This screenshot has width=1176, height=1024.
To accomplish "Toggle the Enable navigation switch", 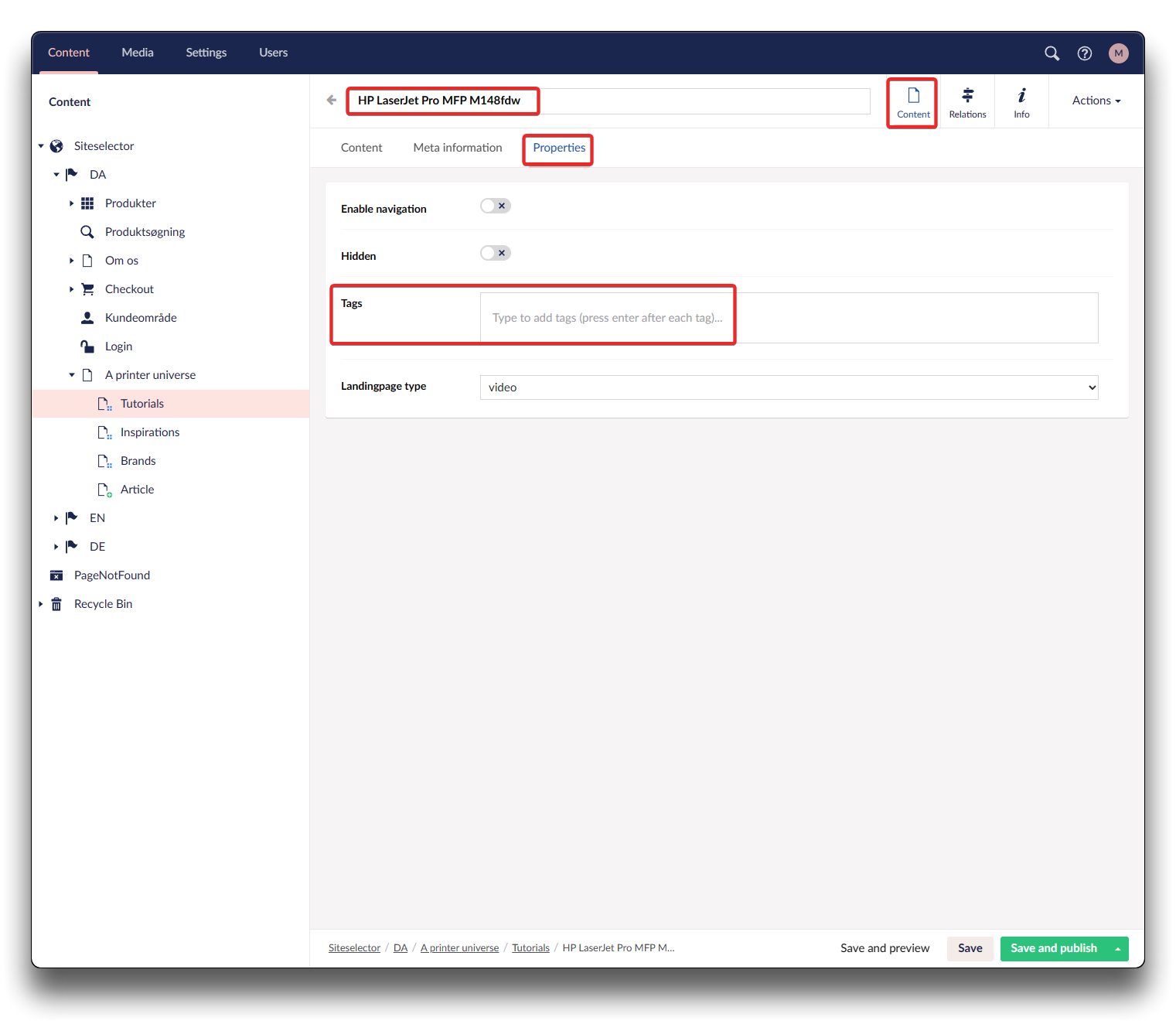I will click(x=495, y=206).
